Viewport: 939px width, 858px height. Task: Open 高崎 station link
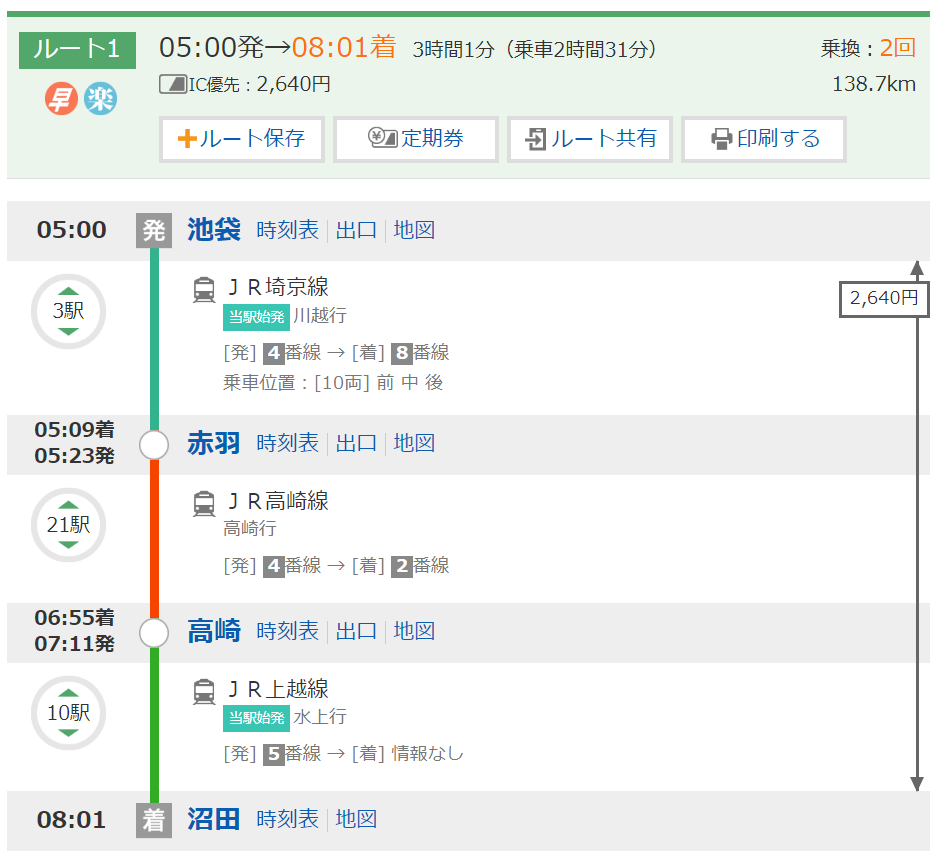tap(214, 632)
